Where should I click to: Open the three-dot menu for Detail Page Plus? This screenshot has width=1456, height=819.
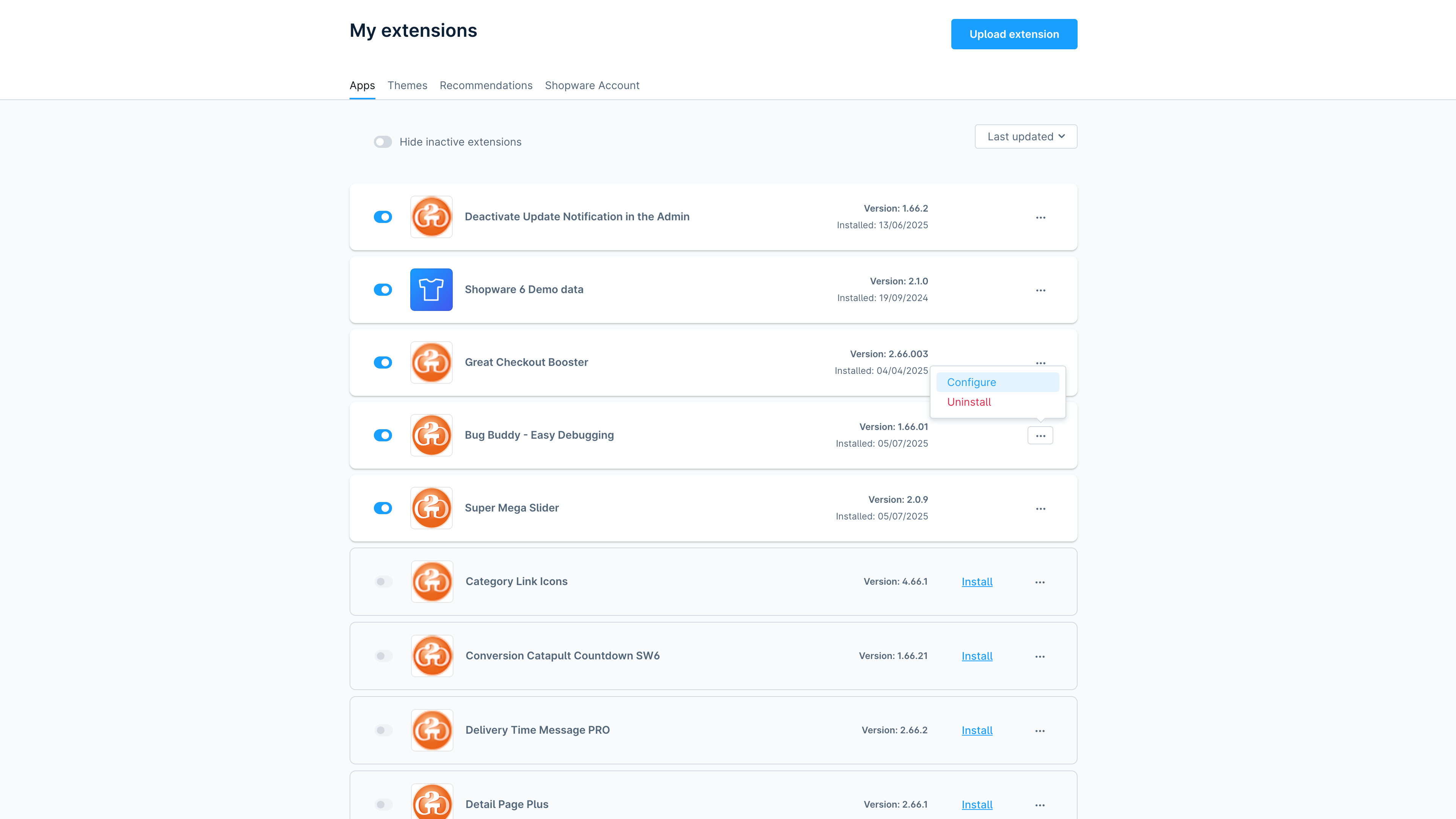pyautogui.click(x=1039, y=805)
